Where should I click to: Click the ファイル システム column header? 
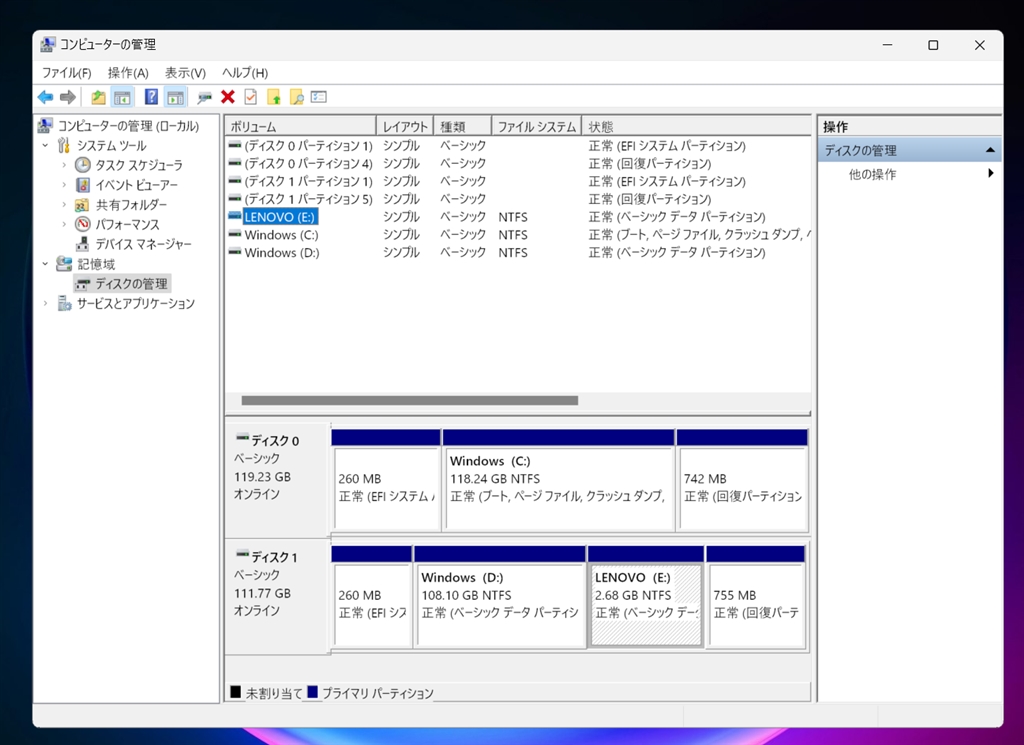(x=537, y=127)
